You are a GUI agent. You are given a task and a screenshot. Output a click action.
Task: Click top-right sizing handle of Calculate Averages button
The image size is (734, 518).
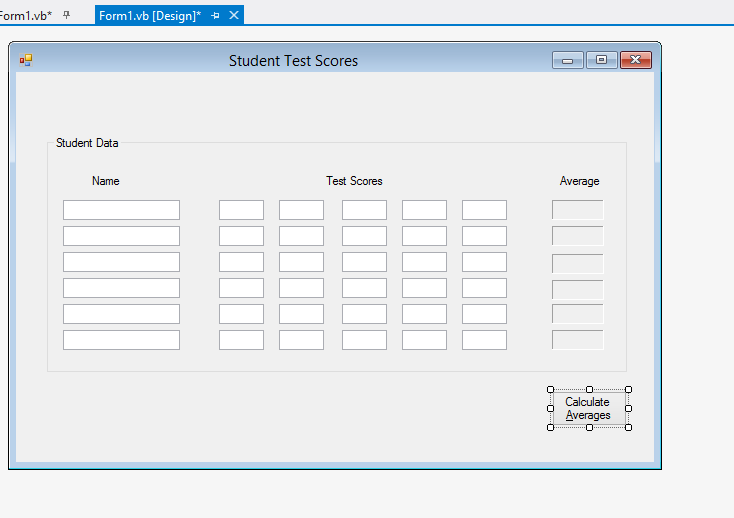[629, 389]
